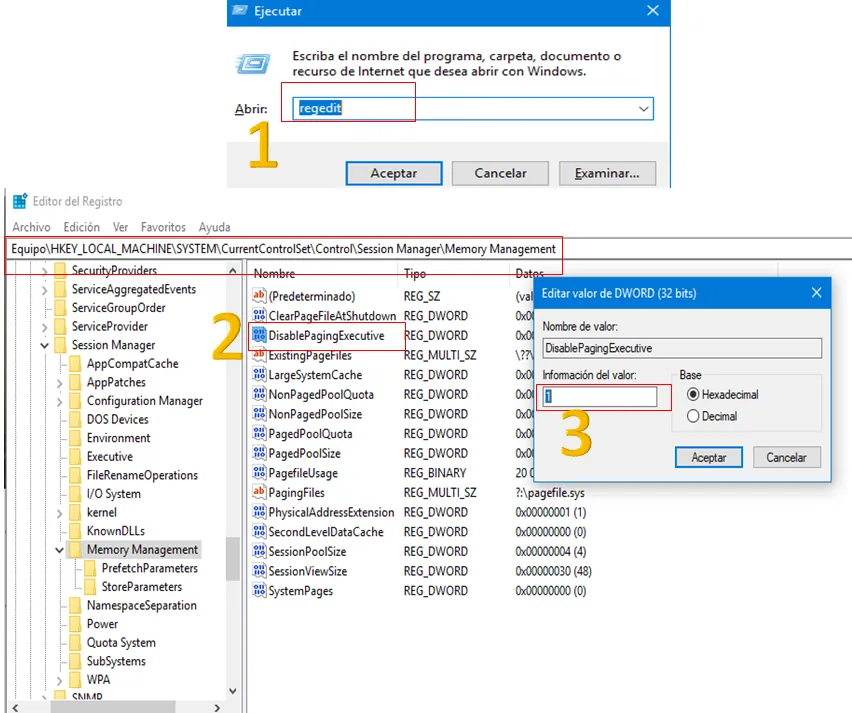Select NonPagedPoolSize DWORD icon
This screenshot has width=852, height=713.
click(259, 414)
